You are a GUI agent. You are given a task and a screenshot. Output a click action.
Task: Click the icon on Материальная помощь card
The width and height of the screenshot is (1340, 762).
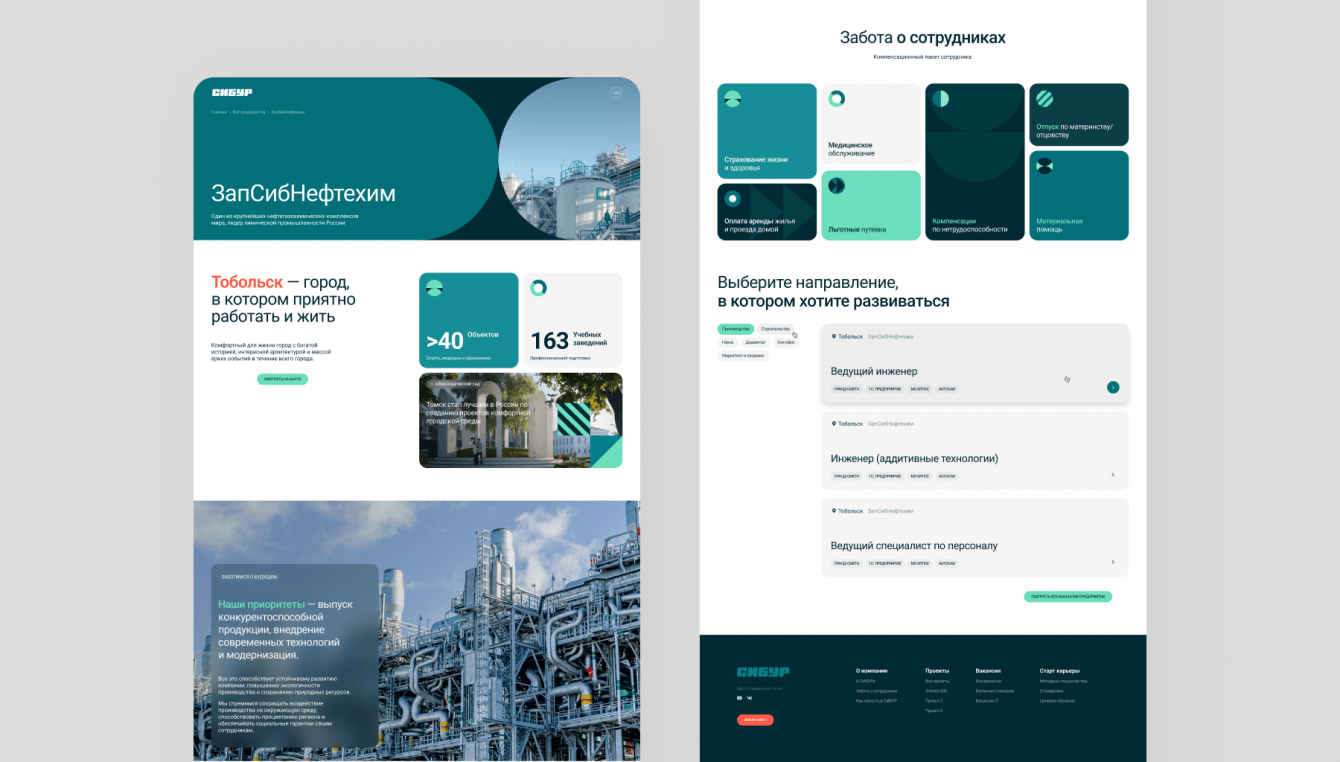click(1045, 166)
